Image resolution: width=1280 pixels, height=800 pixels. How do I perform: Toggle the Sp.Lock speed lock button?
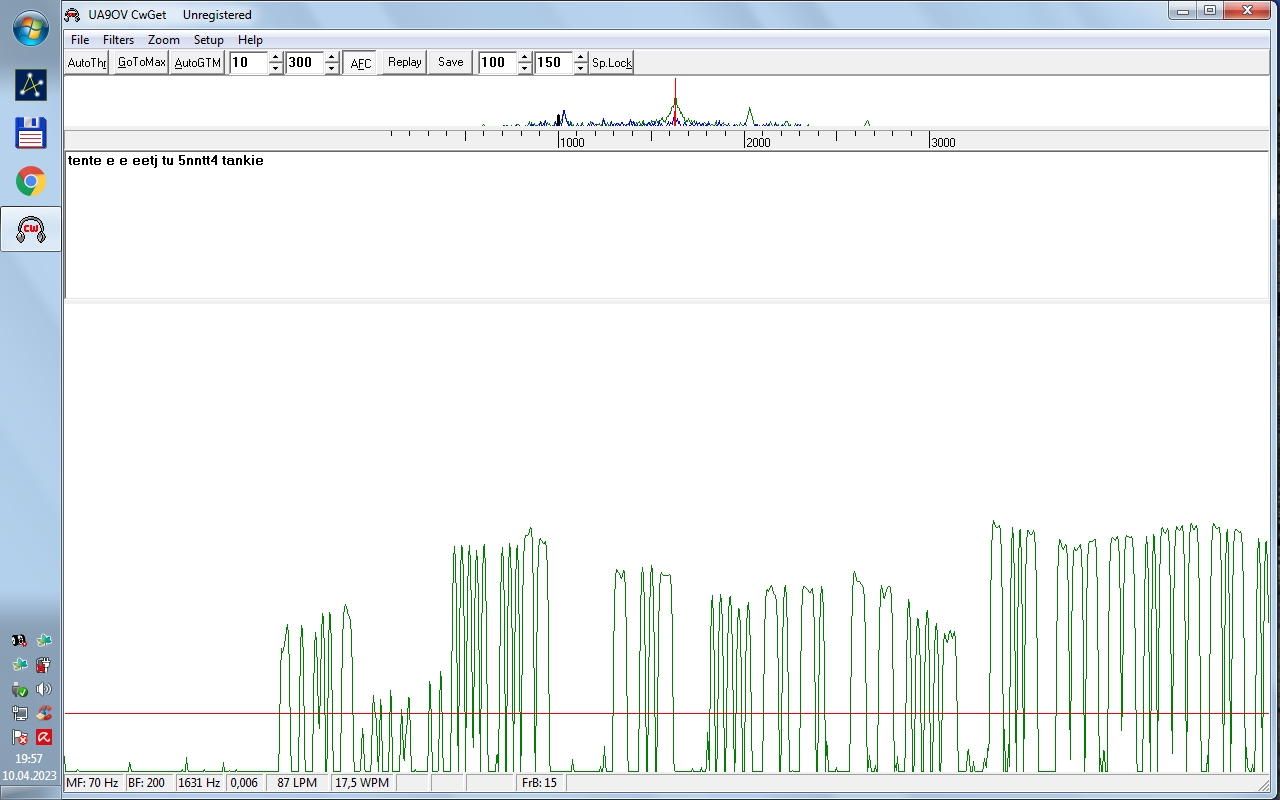[611, 63]
